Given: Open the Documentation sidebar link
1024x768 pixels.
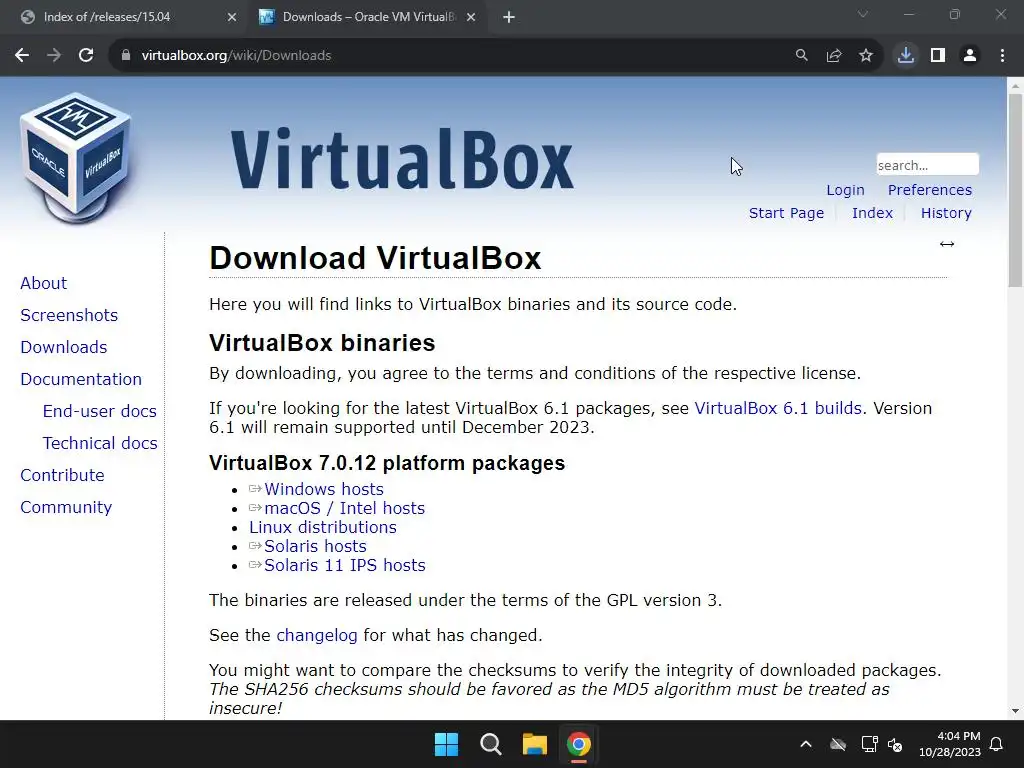Looking at the screenshot, I should click(x=81, y=379).
